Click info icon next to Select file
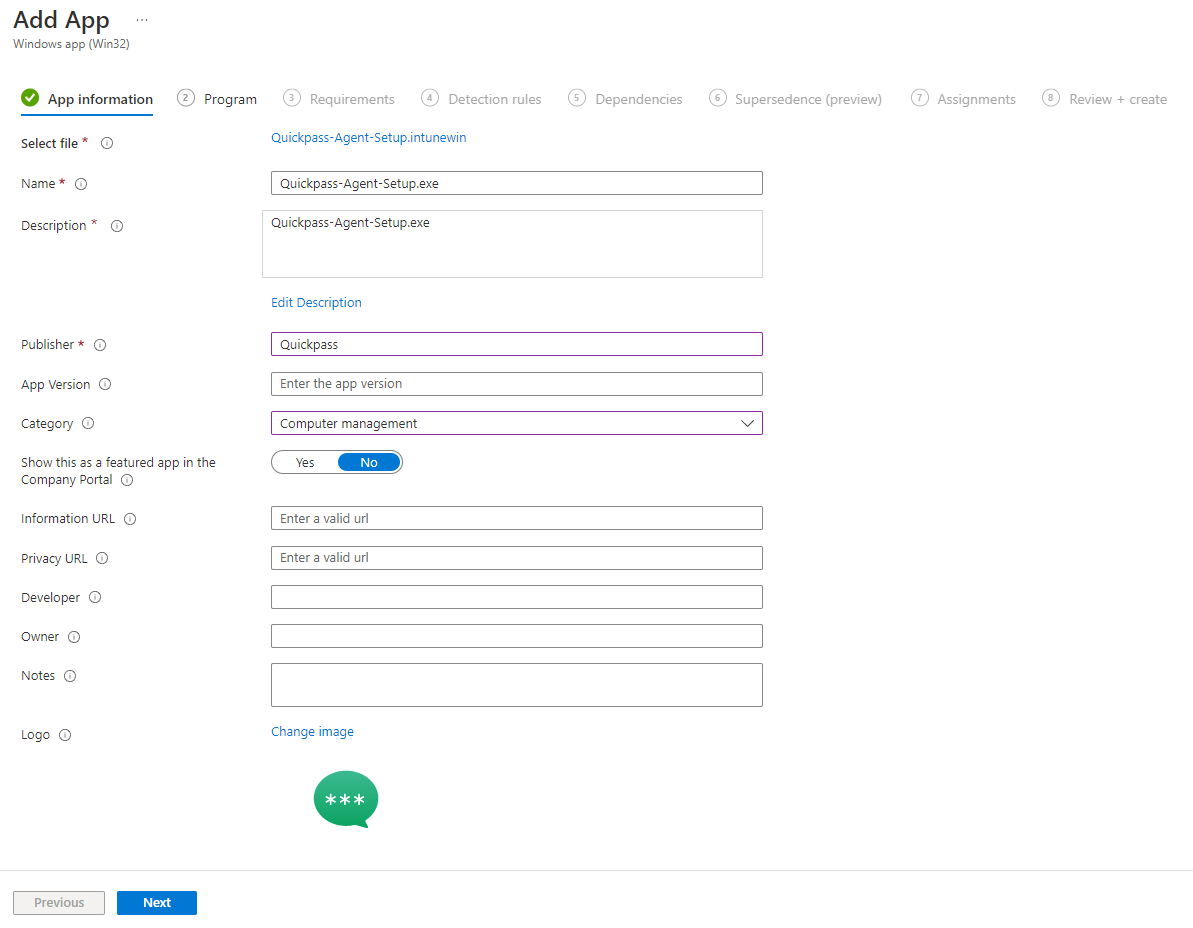1193x928 pixels. (107, 143)
